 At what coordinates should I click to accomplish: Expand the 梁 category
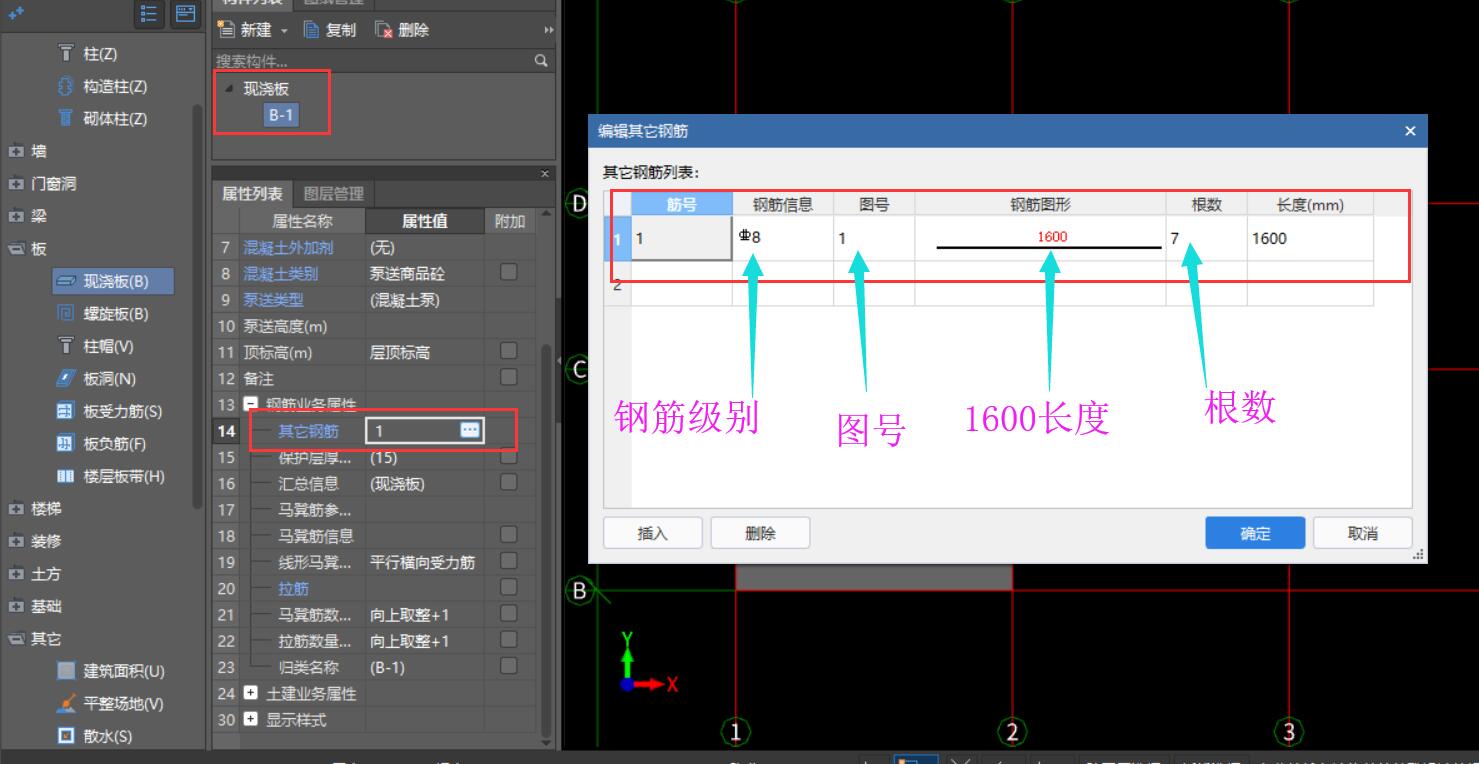click(x=16, y=216)
